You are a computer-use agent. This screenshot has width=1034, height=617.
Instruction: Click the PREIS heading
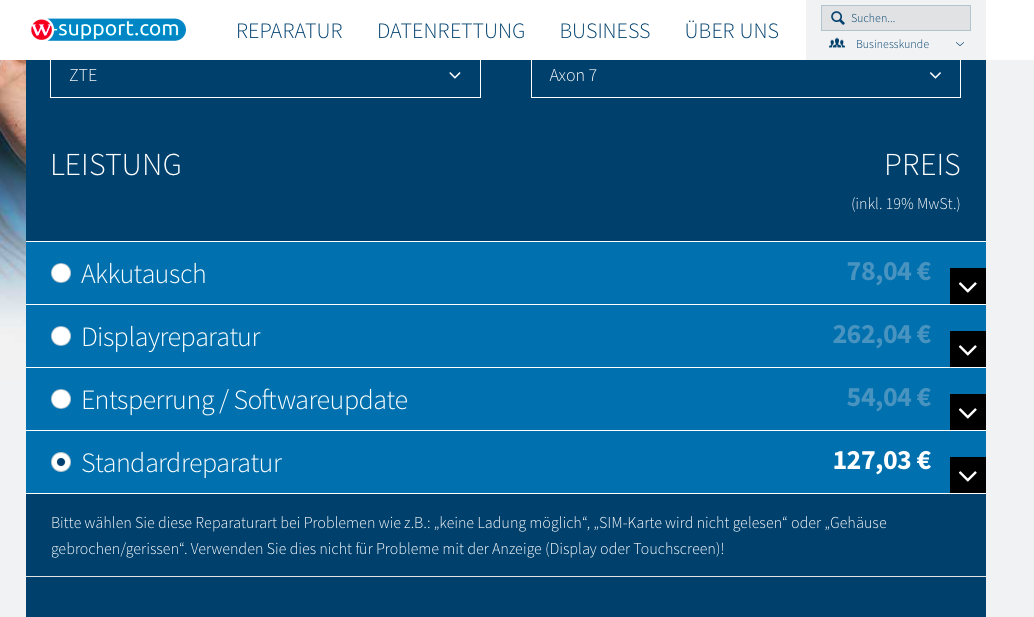coord(922,165)
